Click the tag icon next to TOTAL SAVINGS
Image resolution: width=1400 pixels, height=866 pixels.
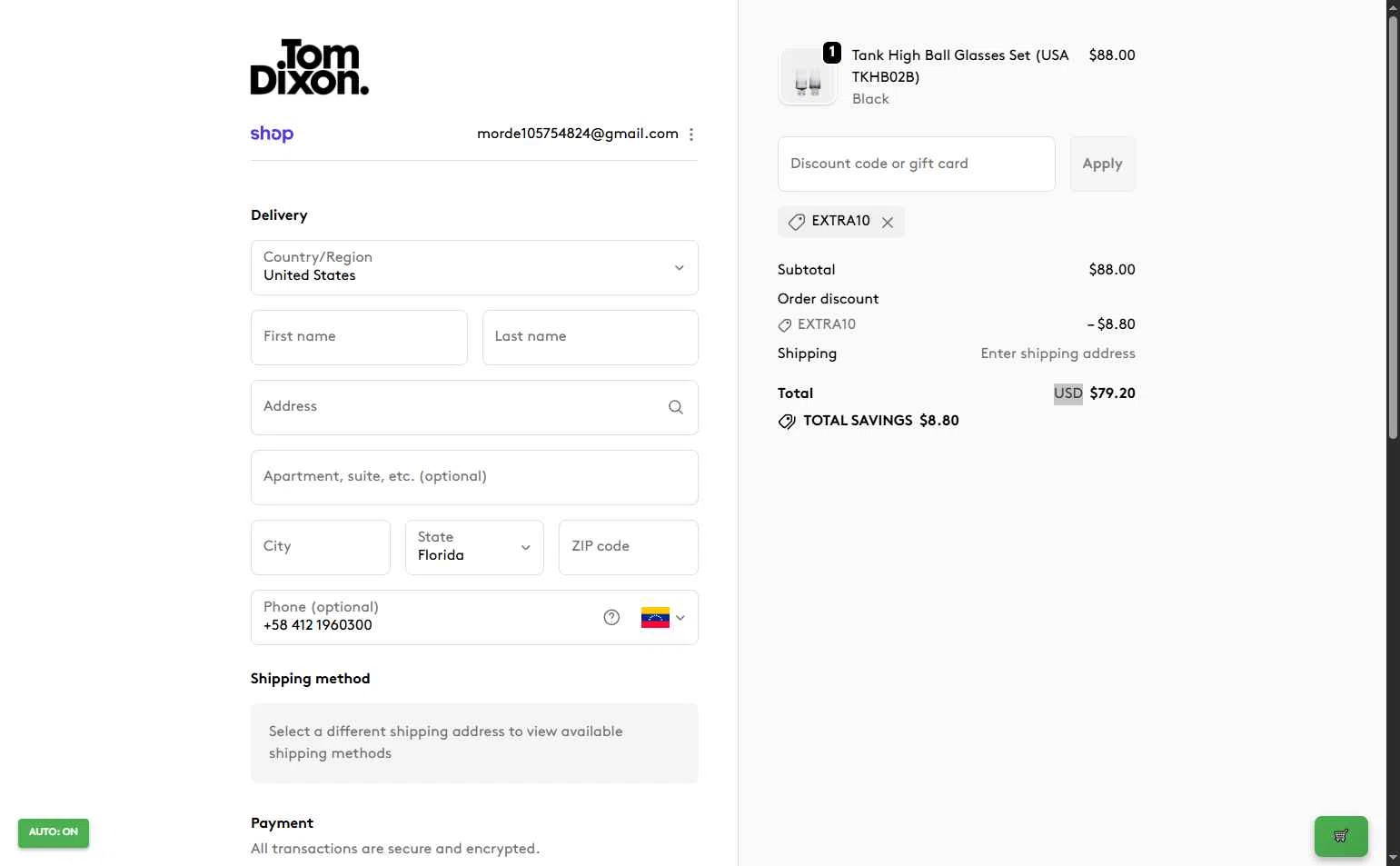point(787,422)
